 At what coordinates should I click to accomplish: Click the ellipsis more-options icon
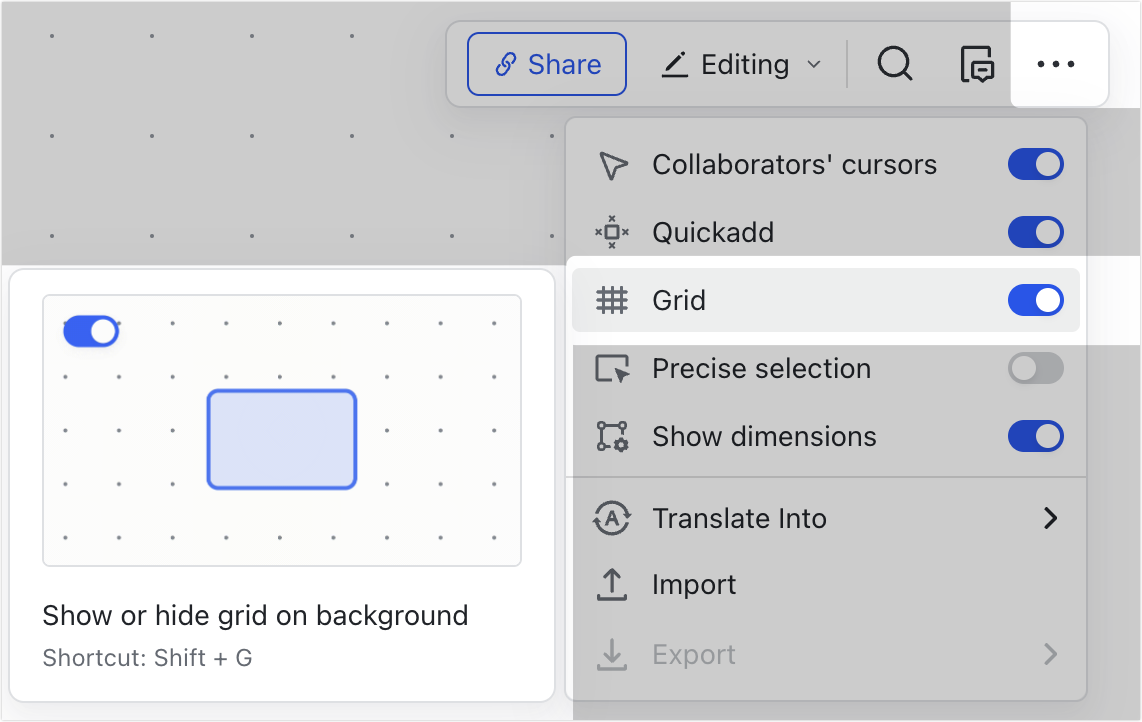pyautogui.click(x=1057, y=63)
